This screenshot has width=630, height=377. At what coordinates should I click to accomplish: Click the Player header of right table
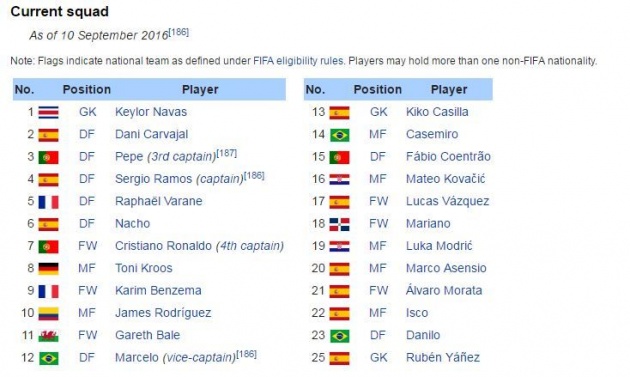449,90
